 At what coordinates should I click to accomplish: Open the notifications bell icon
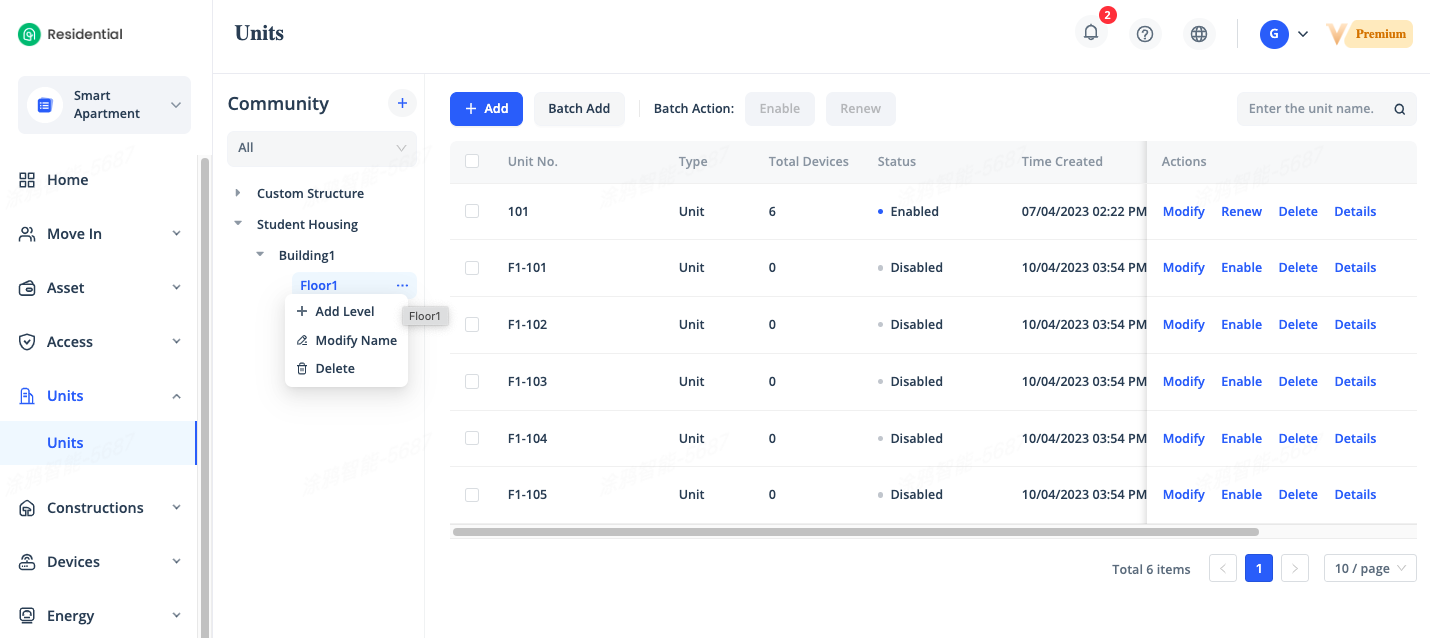tap(1091, 33)
